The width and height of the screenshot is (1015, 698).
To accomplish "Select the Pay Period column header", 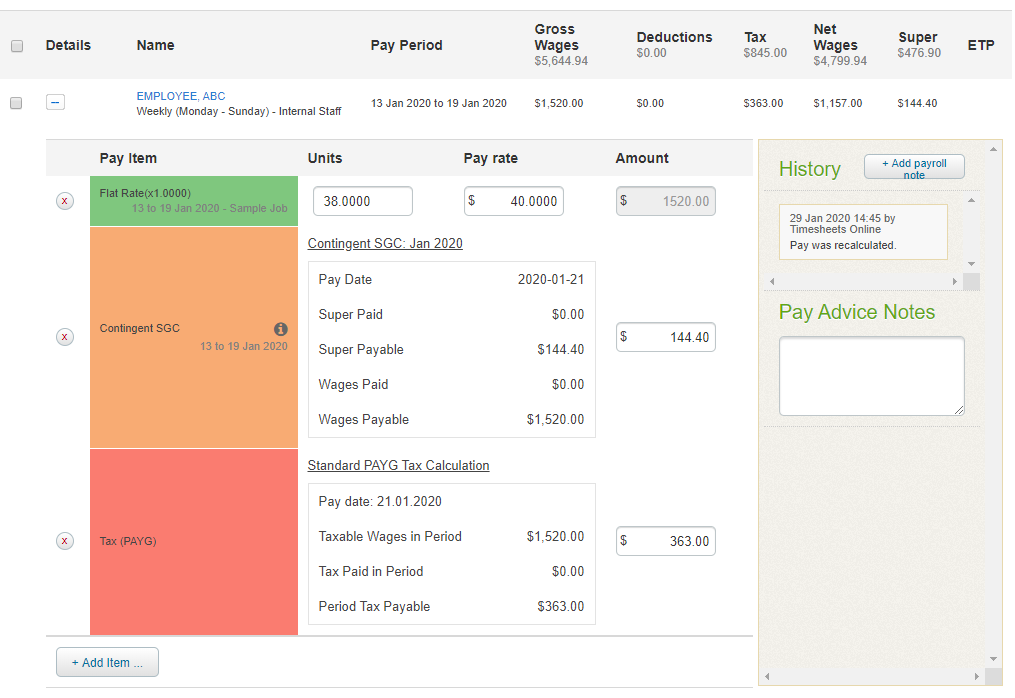I will pos(406,45).
